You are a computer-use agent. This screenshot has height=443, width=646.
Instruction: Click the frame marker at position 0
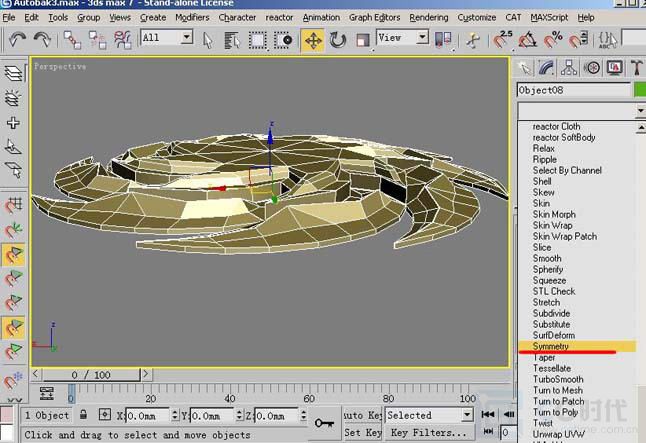click(x=71, y=393)
